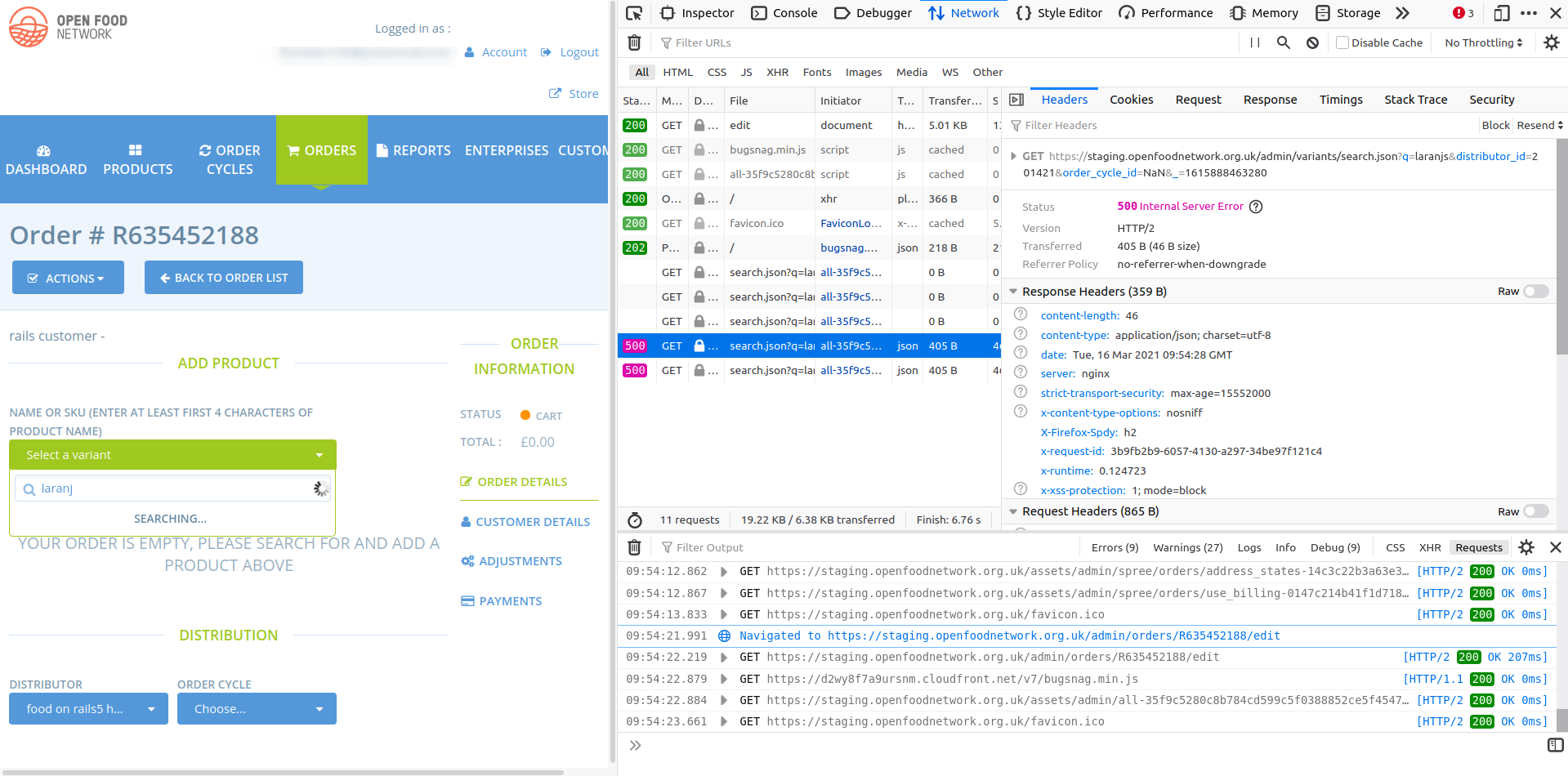The image size is (1568, 776).
Task: Open the Actions dropdown button
Action: 68,278
